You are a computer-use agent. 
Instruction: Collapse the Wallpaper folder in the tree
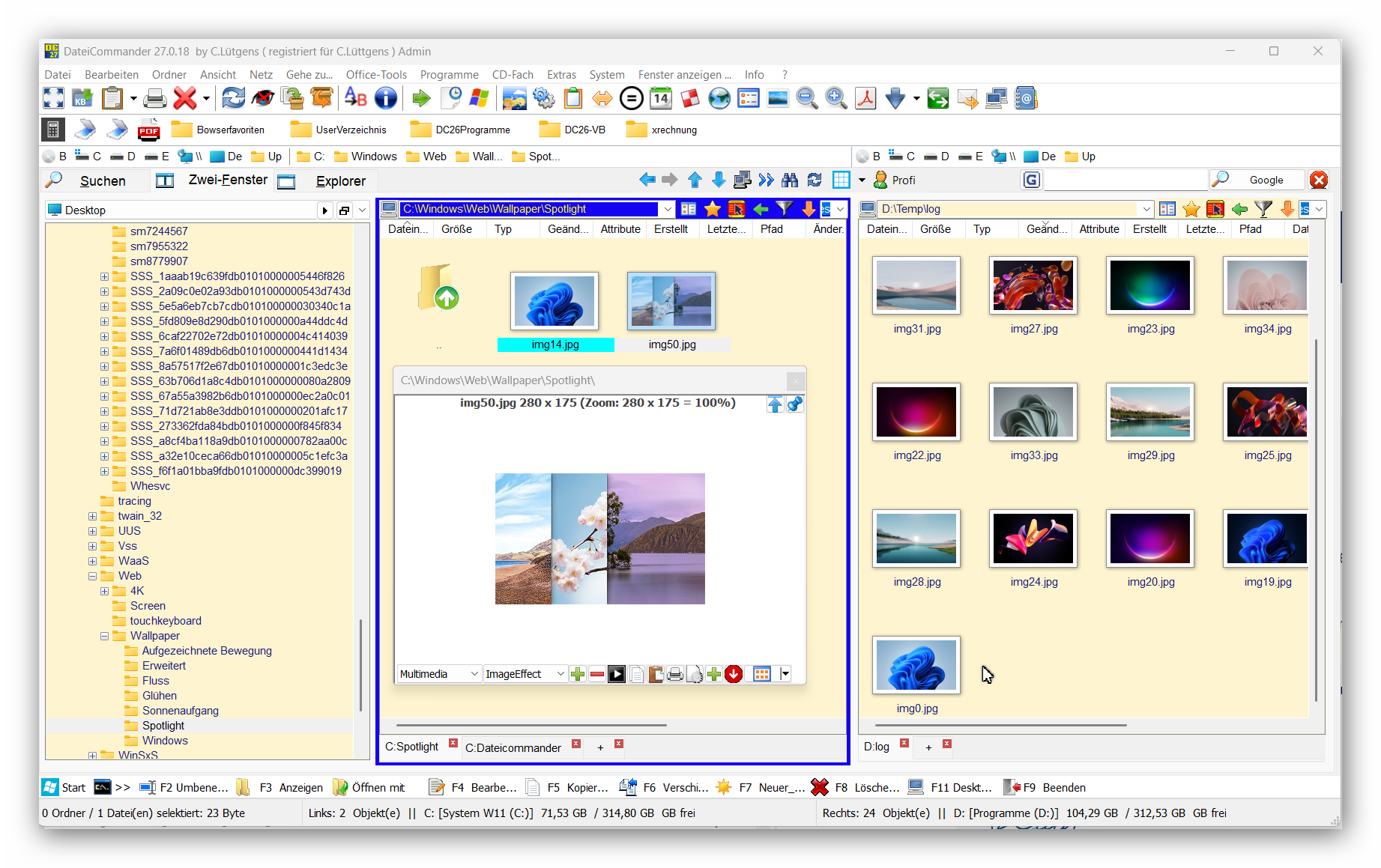click(105, 636)
